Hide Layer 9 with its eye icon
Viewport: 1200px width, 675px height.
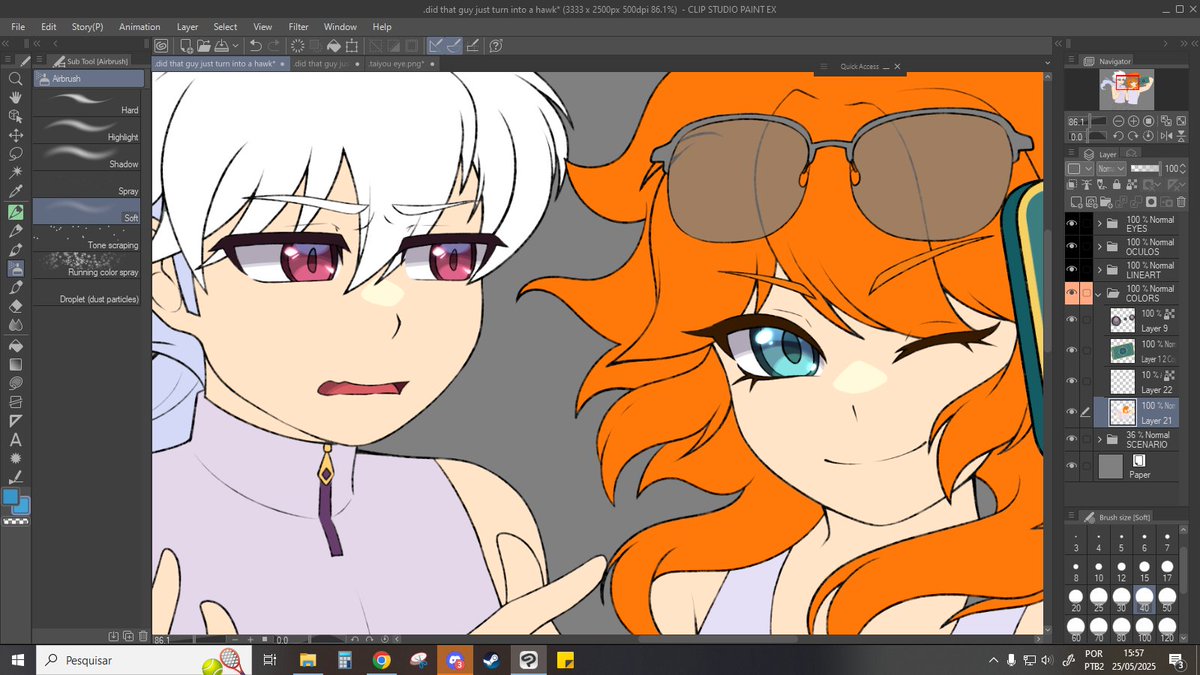[1072, 320]
